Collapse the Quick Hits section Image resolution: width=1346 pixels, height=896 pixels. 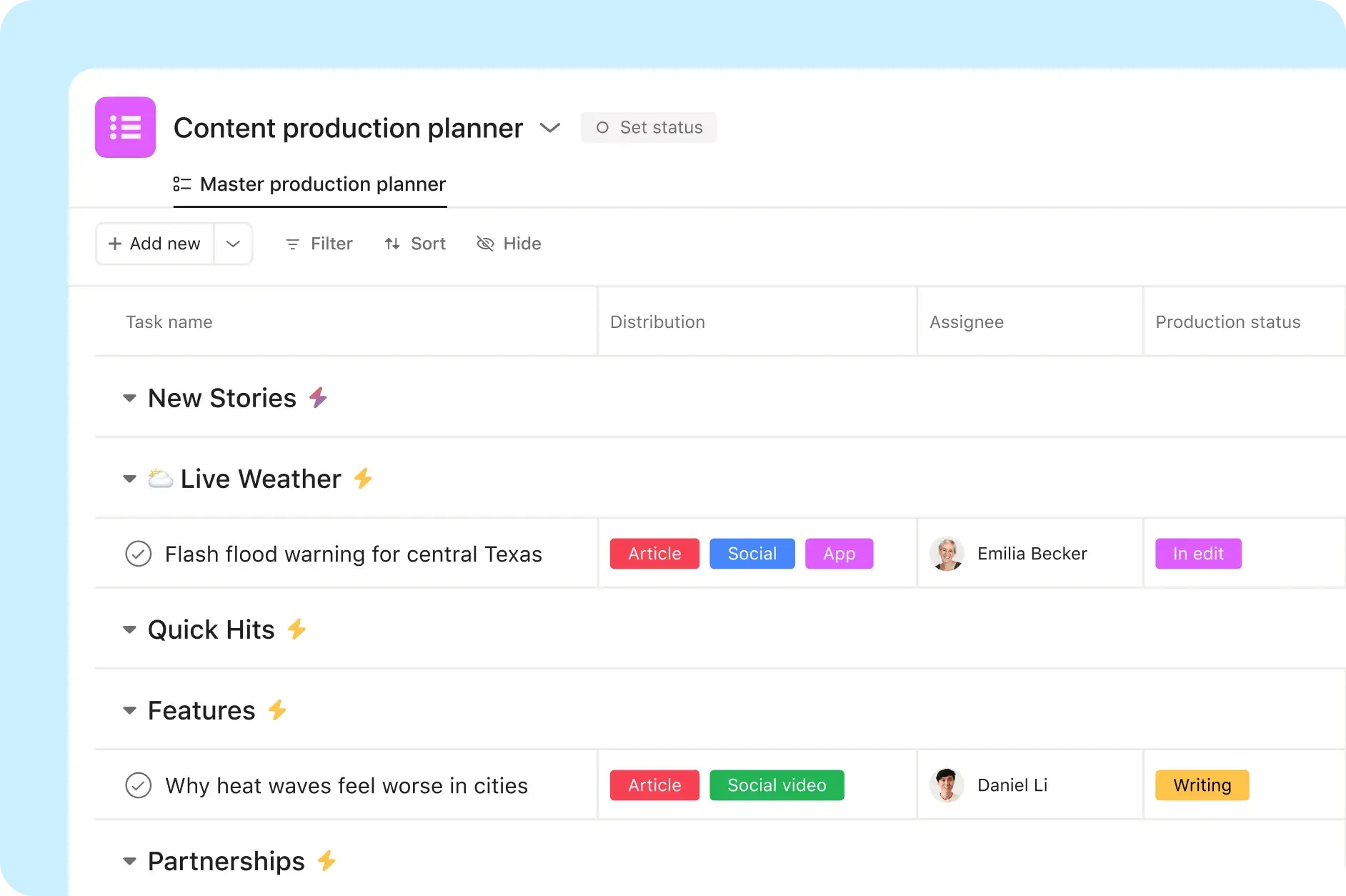129,629
